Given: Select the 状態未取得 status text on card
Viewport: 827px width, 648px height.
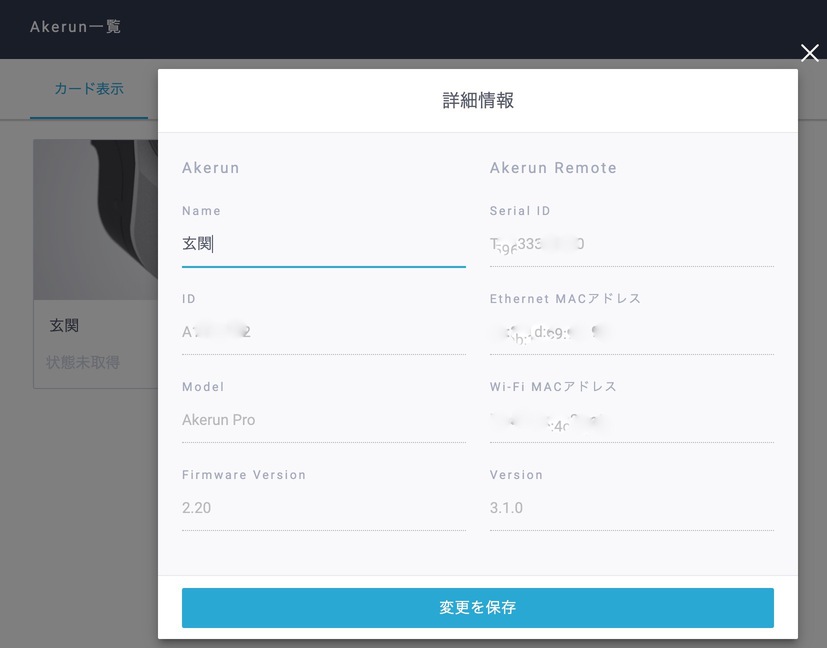Looking at the screenshot, I should point(83,362).
